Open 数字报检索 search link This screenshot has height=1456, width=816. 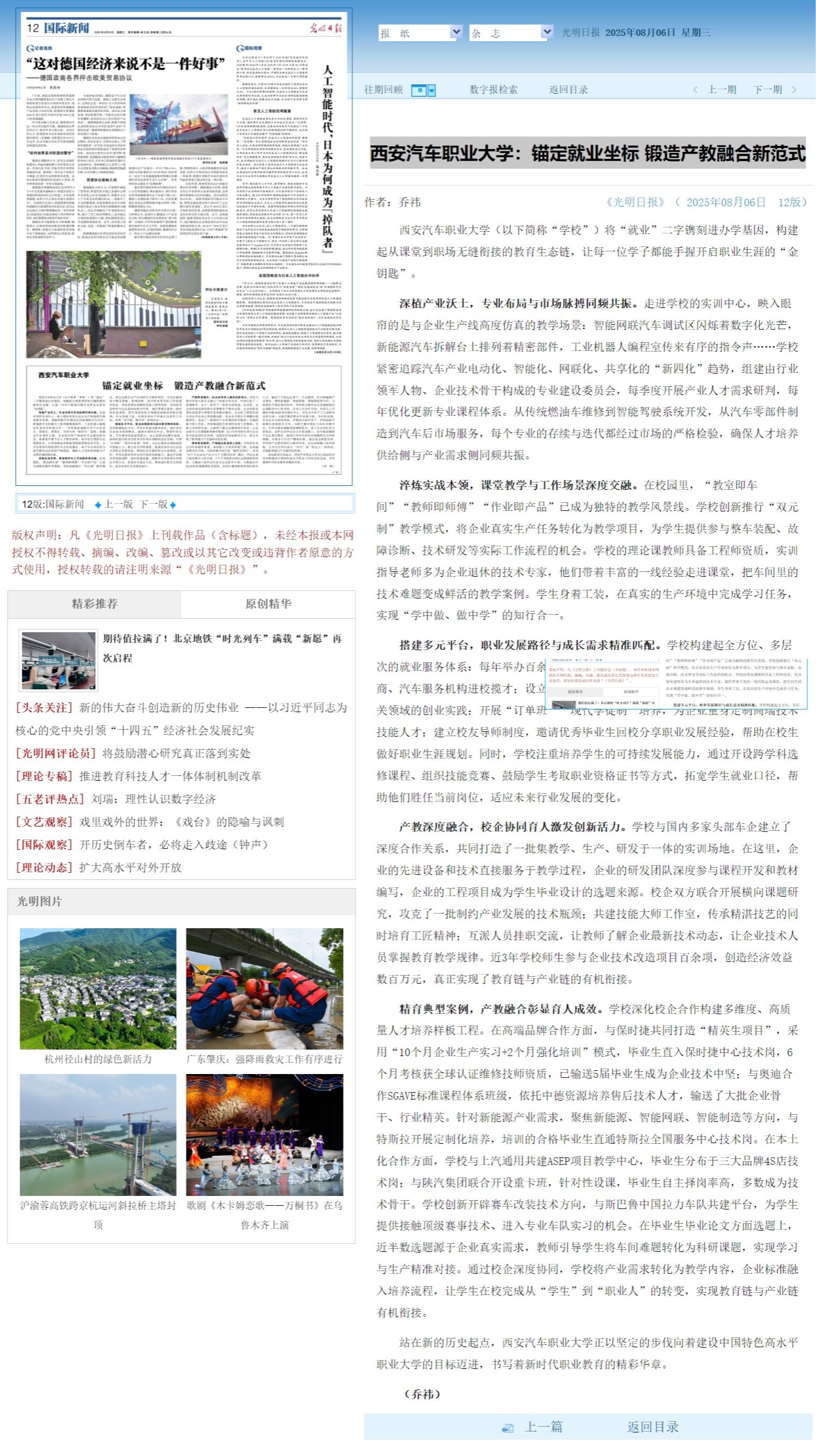(493, 90)
